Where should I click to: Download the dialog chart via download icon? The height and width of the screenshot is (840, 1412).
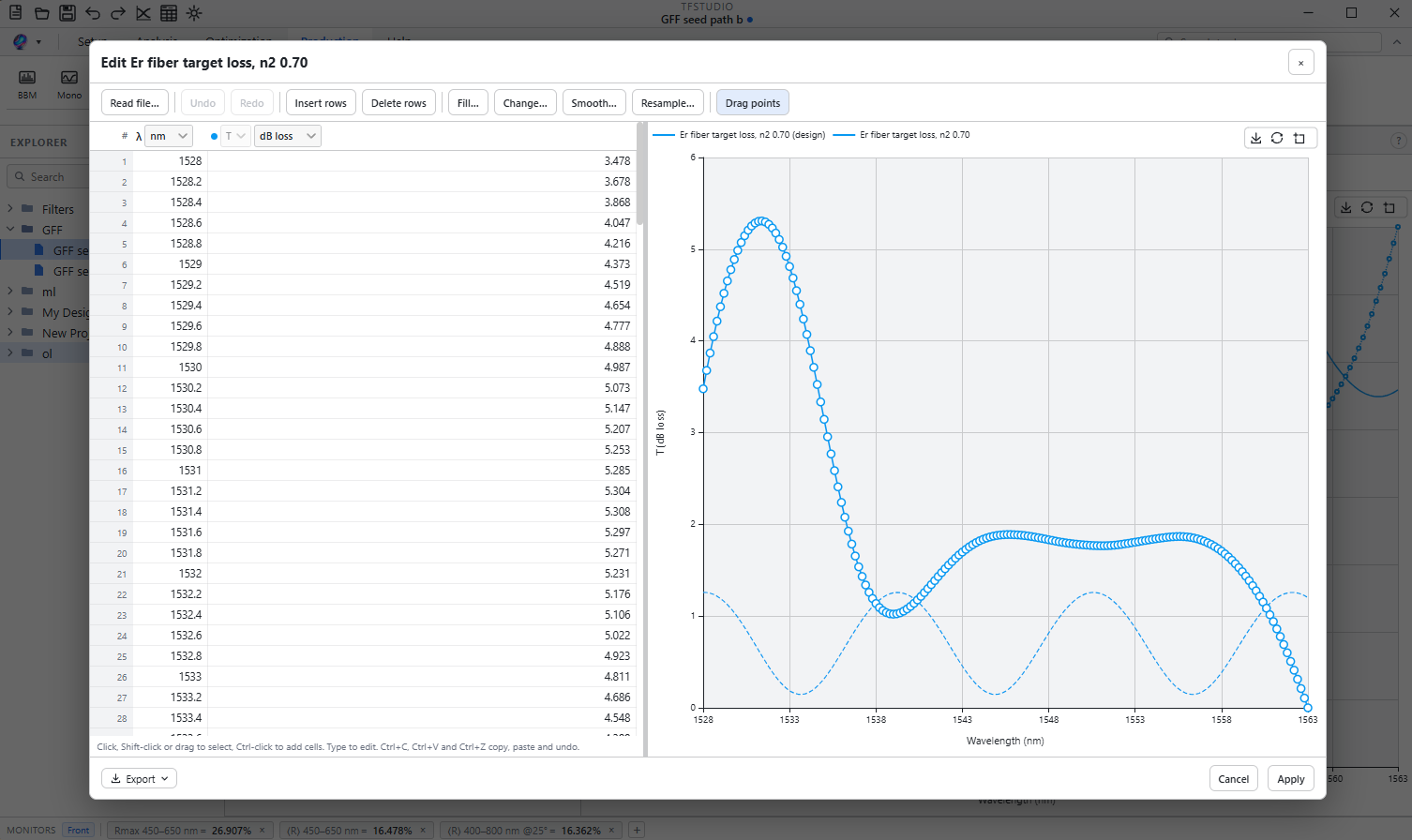(1255, 138)
